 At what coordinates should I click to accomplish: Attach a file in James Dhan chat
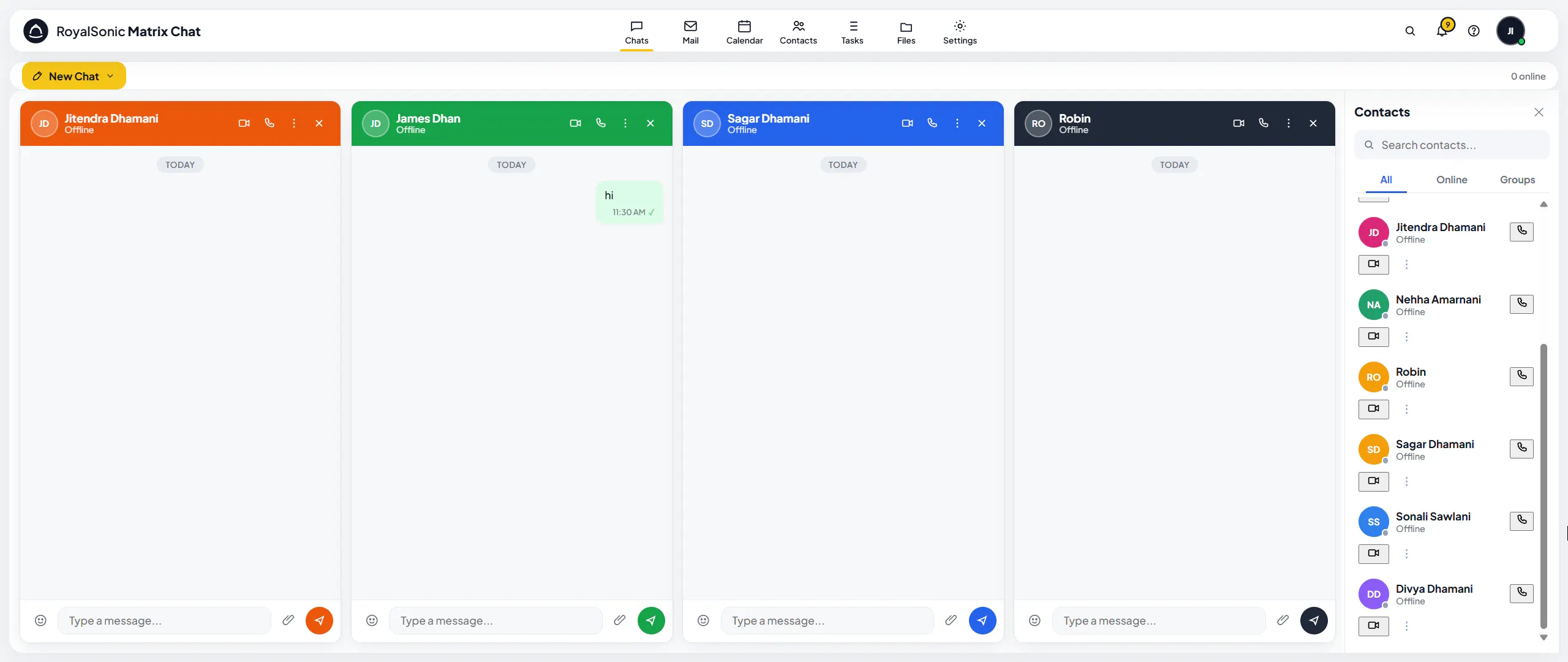click(x=619, y=620)
